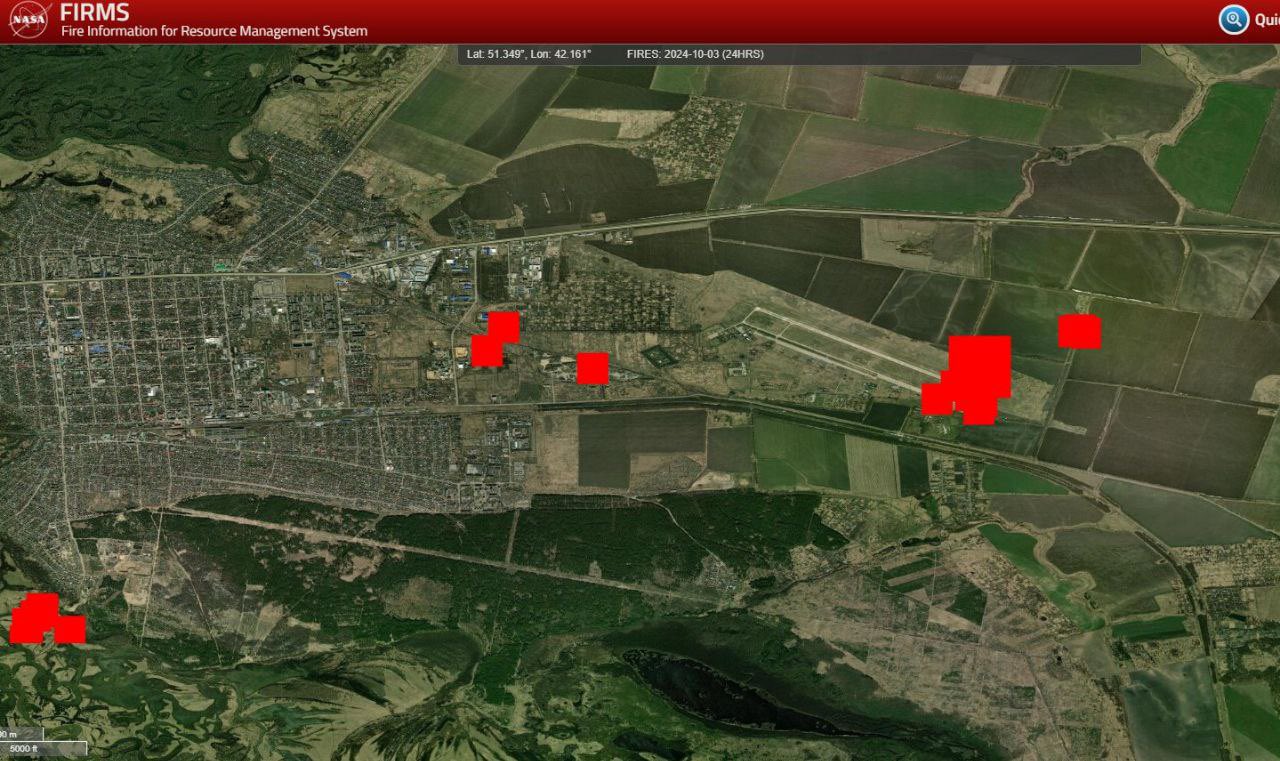This screenshot has height=761, width=1280.
Task: Select the single fire marker between the city and the airfield
Action: pyautogui.click(x=593, y=368)
